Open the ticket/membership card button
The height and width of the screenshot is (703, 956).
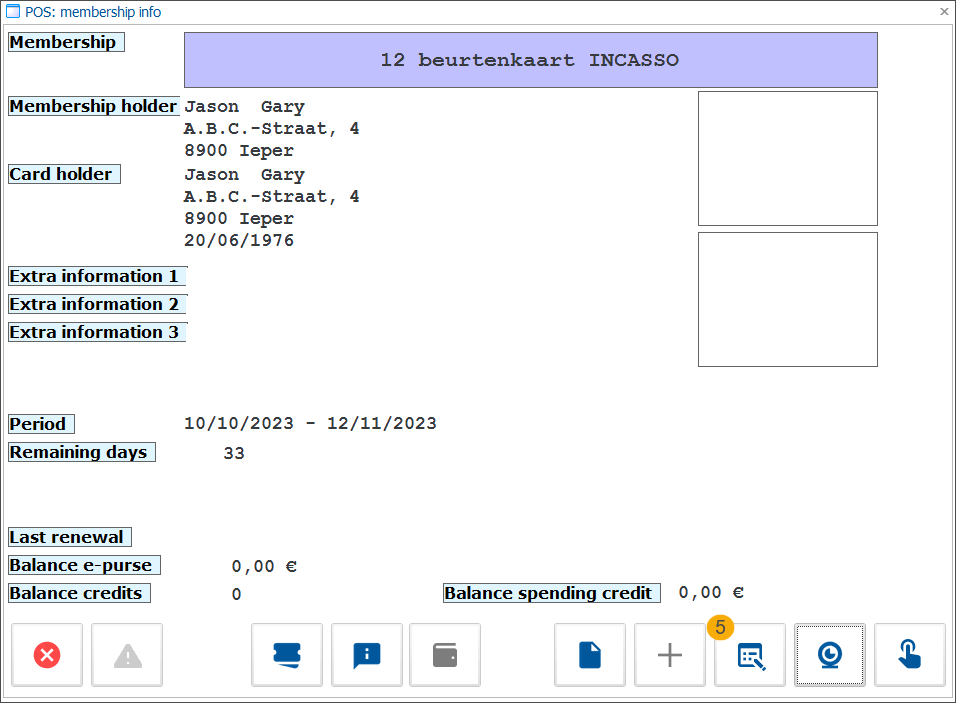287,655
